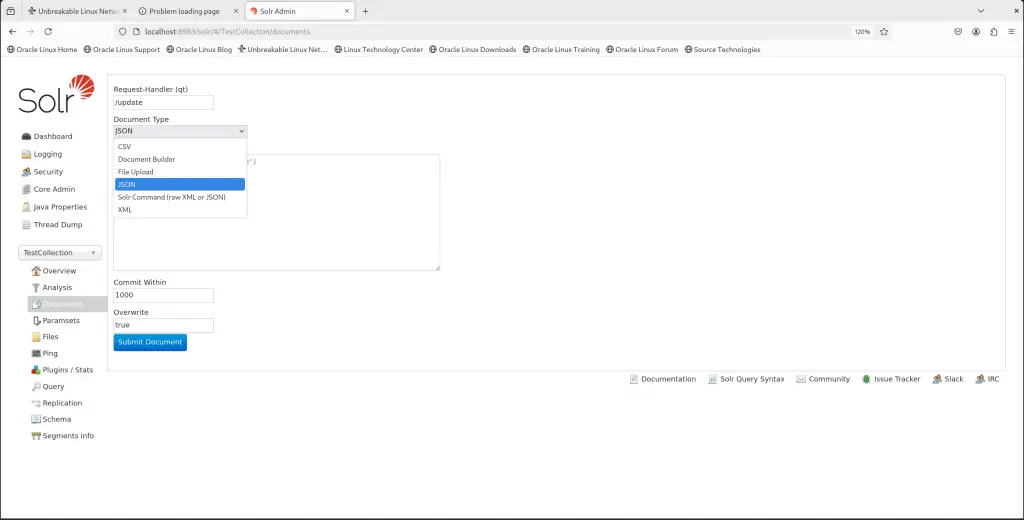
Task: Expand the TestCollection collection selector
Action: [x=59, y=253]
